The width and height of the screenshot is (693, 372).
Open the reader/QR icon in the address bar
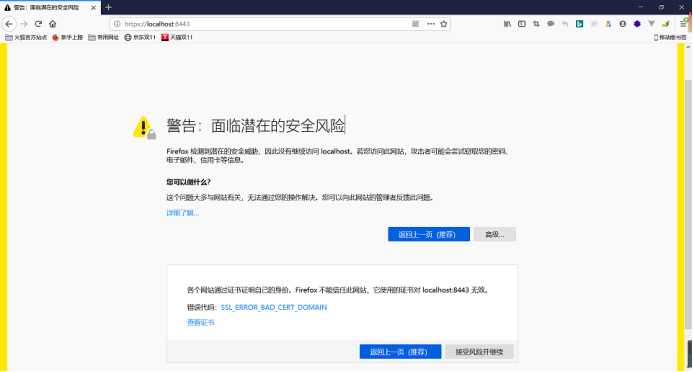pyautogui.click(x=415, y=24)
